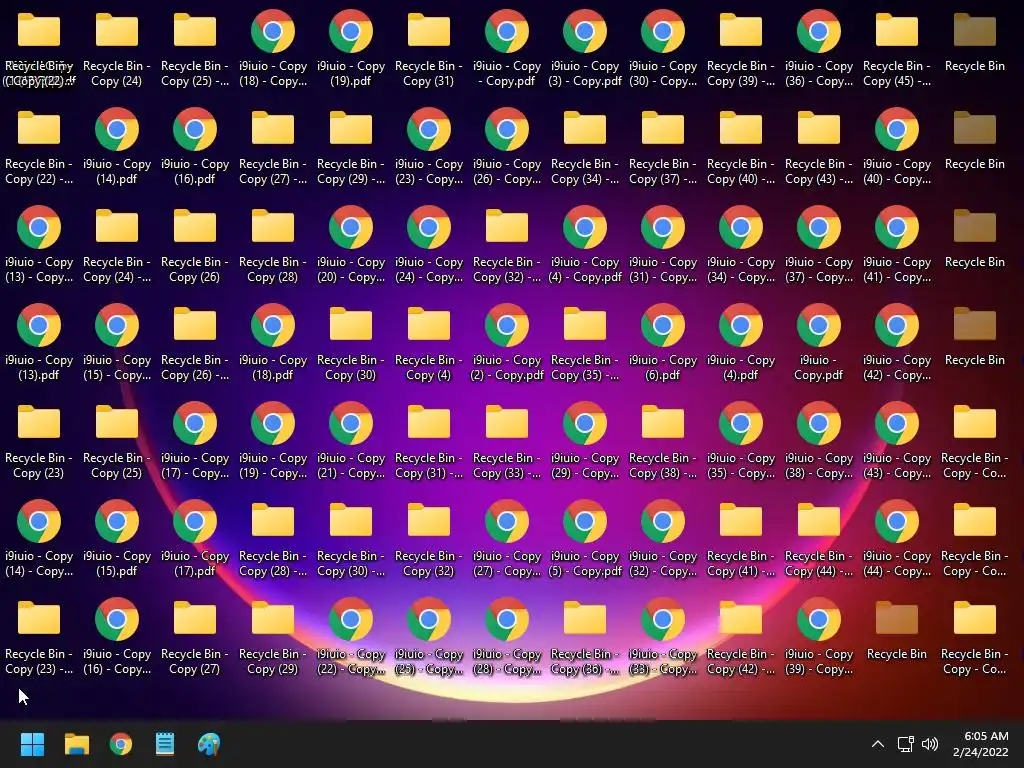Select file i9iuio - Copy (2) - Copy.pdf
The image size is (1024, 768).
pos(507,343)
